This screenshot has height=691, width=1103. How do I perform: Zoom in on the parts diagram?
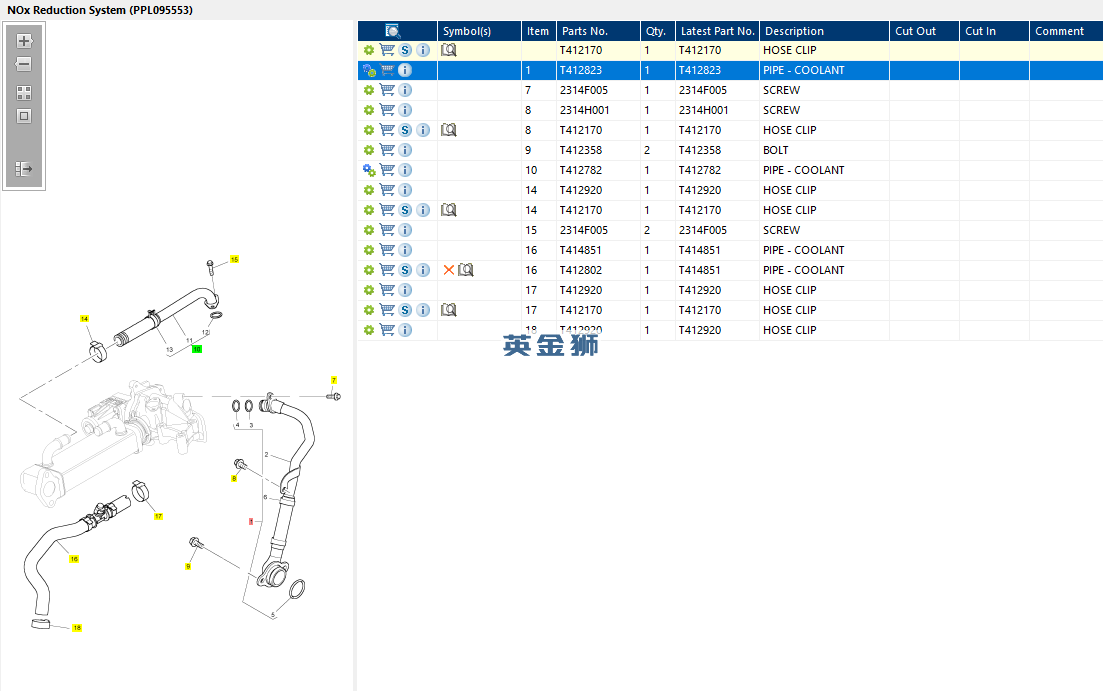(24, 41)
